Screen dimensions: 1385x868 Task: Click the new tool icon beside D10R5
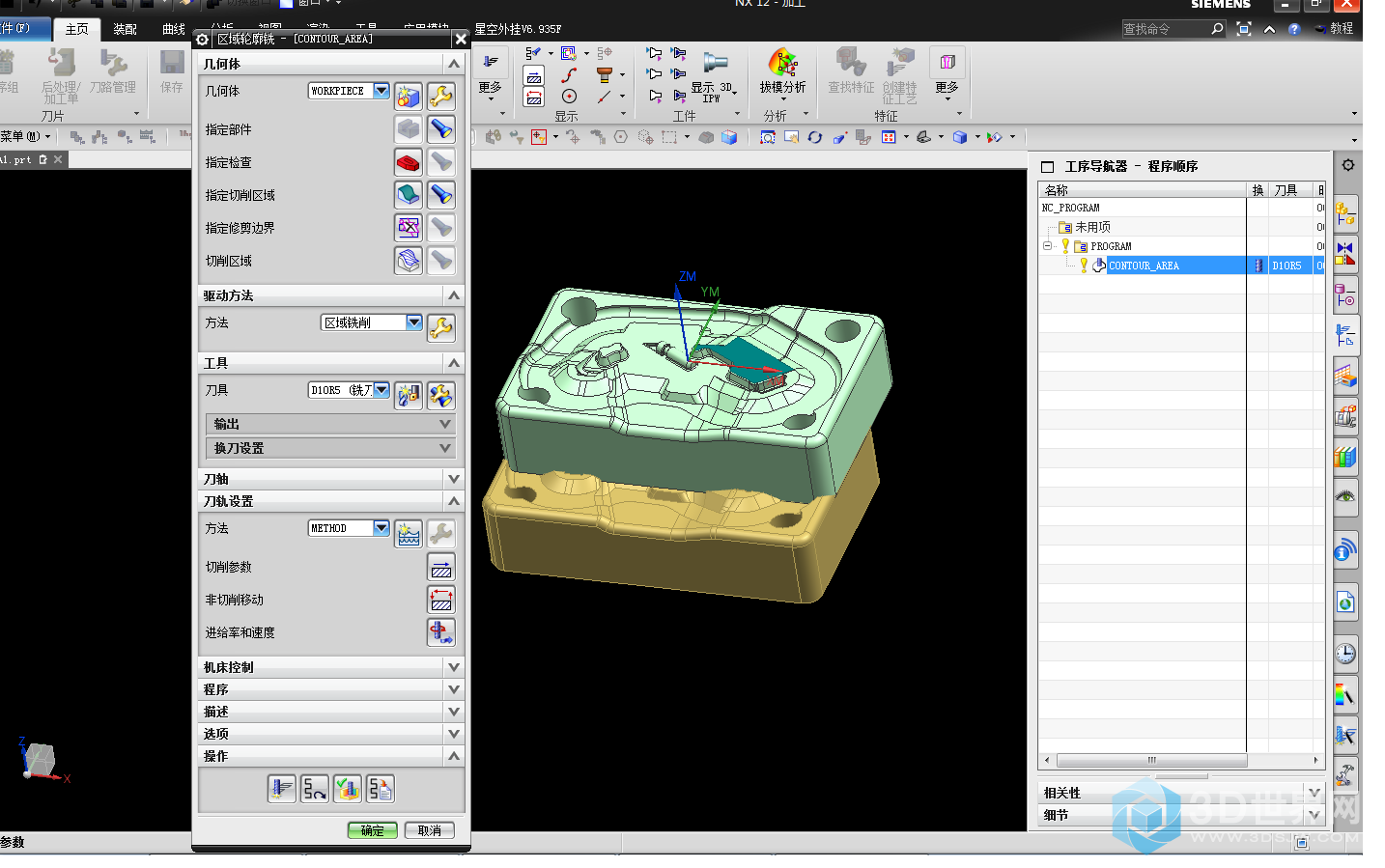tap(409, 395)
